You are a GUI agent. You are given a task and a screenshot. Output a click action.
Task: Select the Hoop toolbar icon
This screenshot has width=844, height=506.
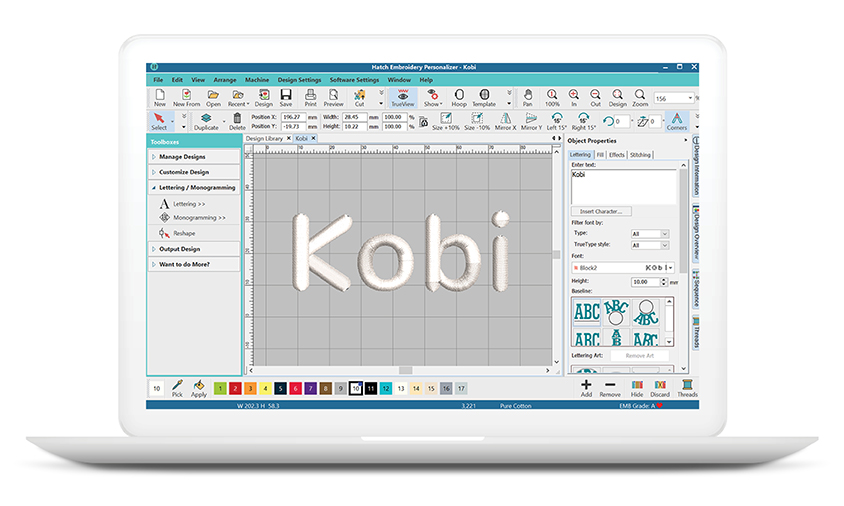(459, 98)
